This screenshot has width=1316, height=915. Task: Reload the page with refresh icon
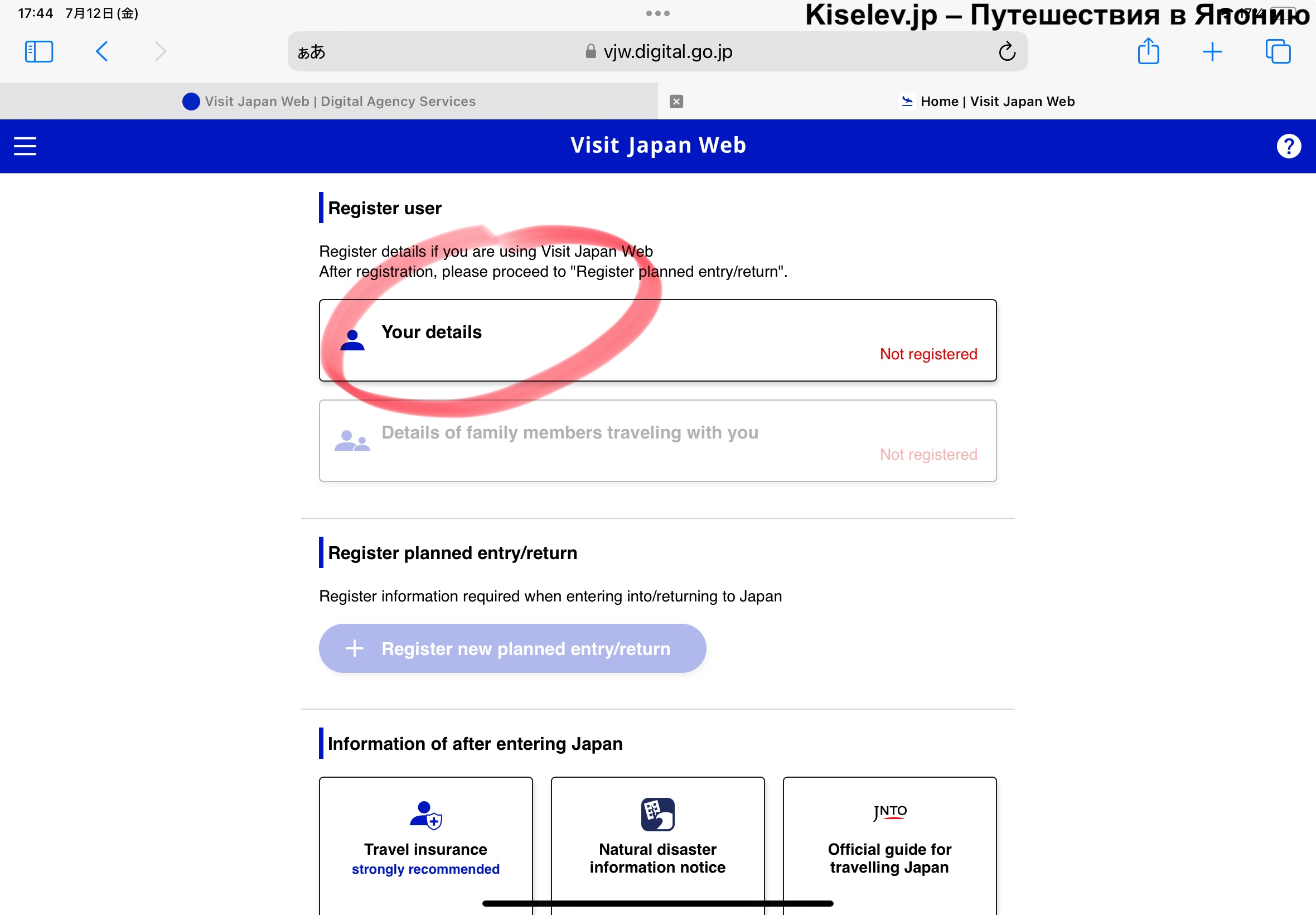click(1007, 51)
